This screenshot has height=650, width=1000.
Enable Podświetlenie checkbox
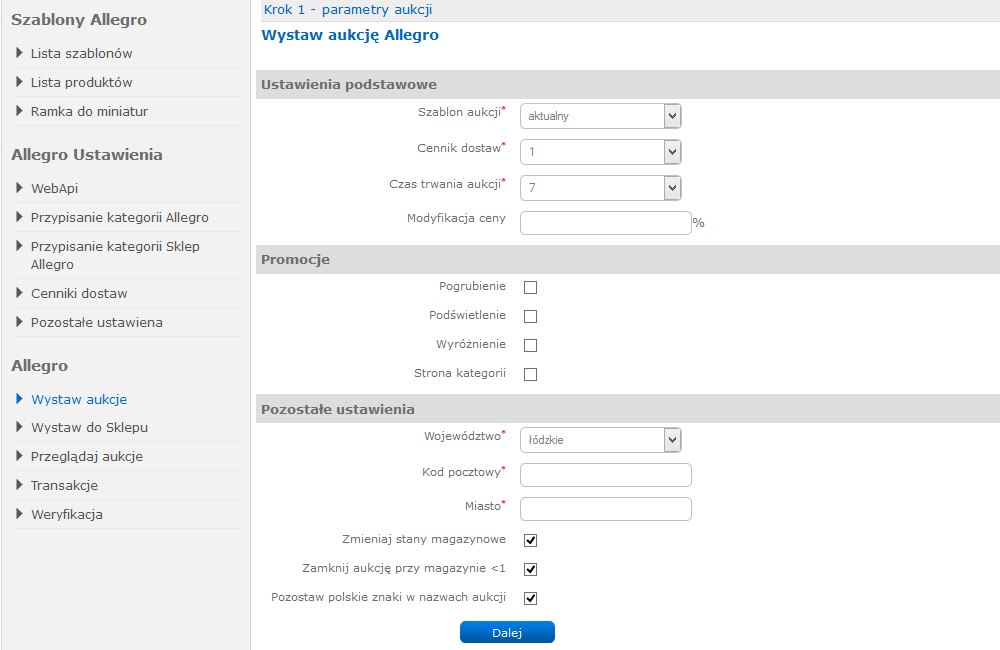(x=531, y=316)
